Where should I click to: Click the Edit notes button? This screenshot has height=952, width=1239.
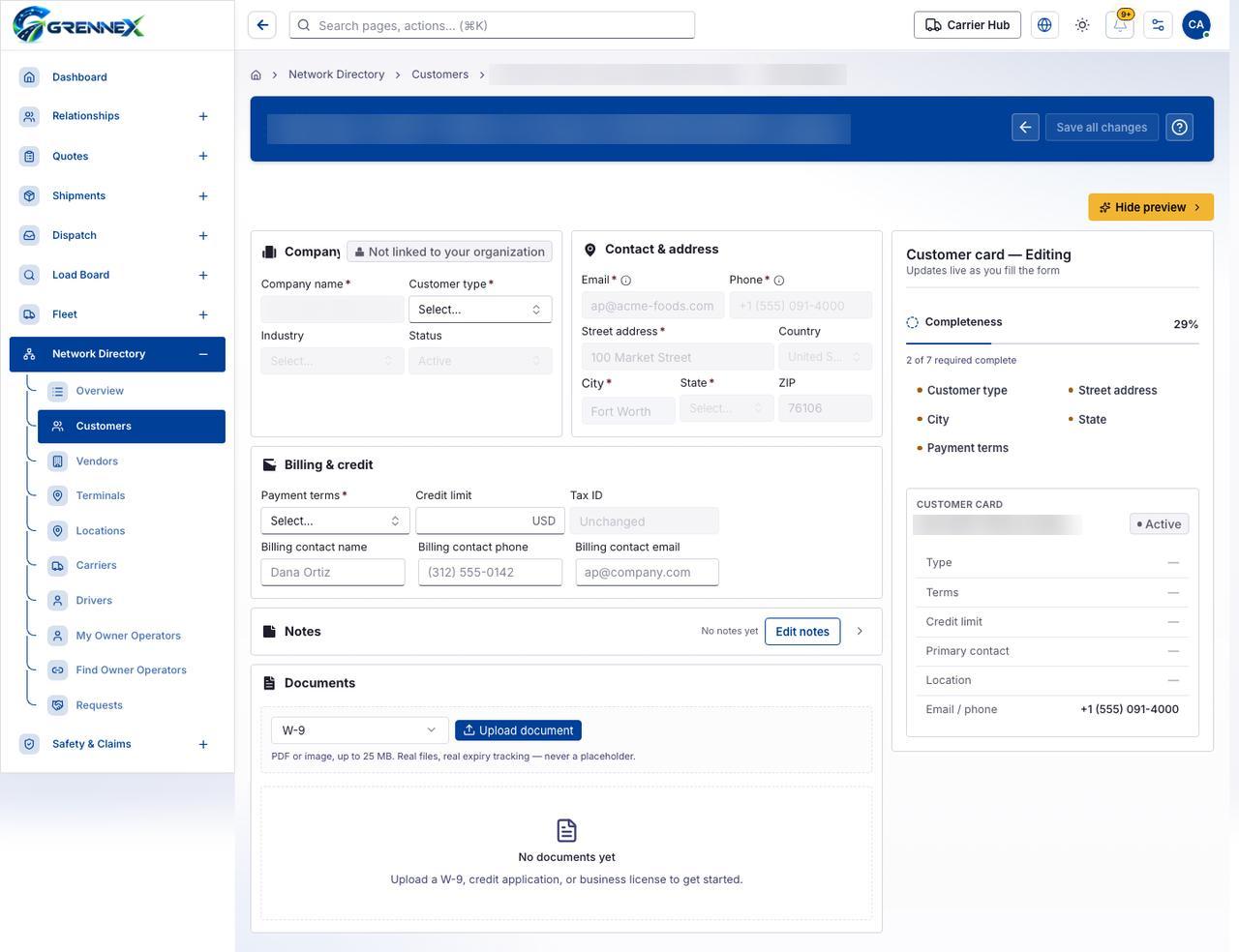pyautogui.click(x=802, y=632)
